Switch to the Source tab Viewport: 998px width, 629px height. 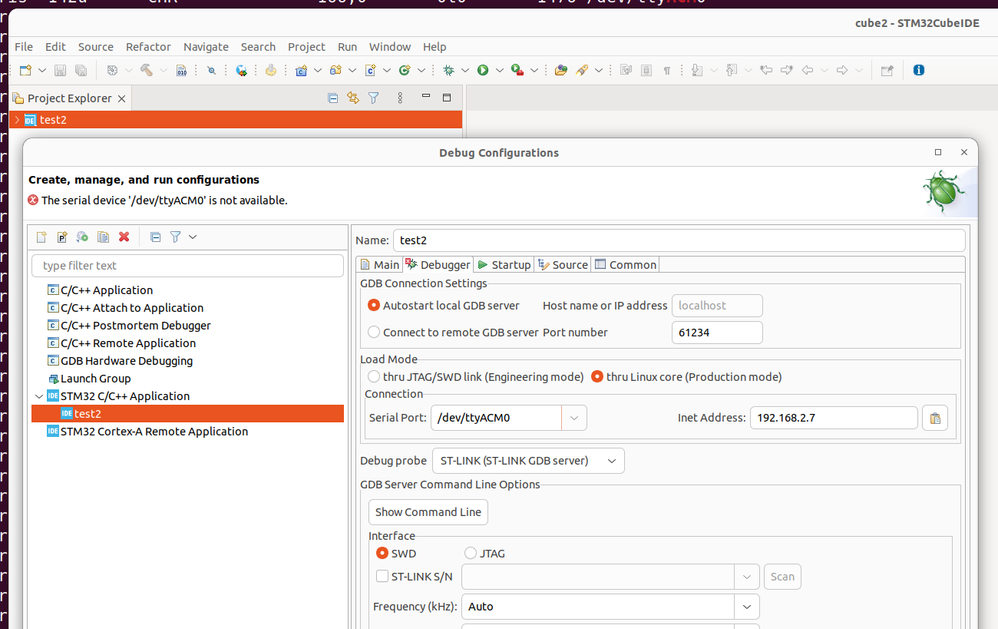point(563,265)
